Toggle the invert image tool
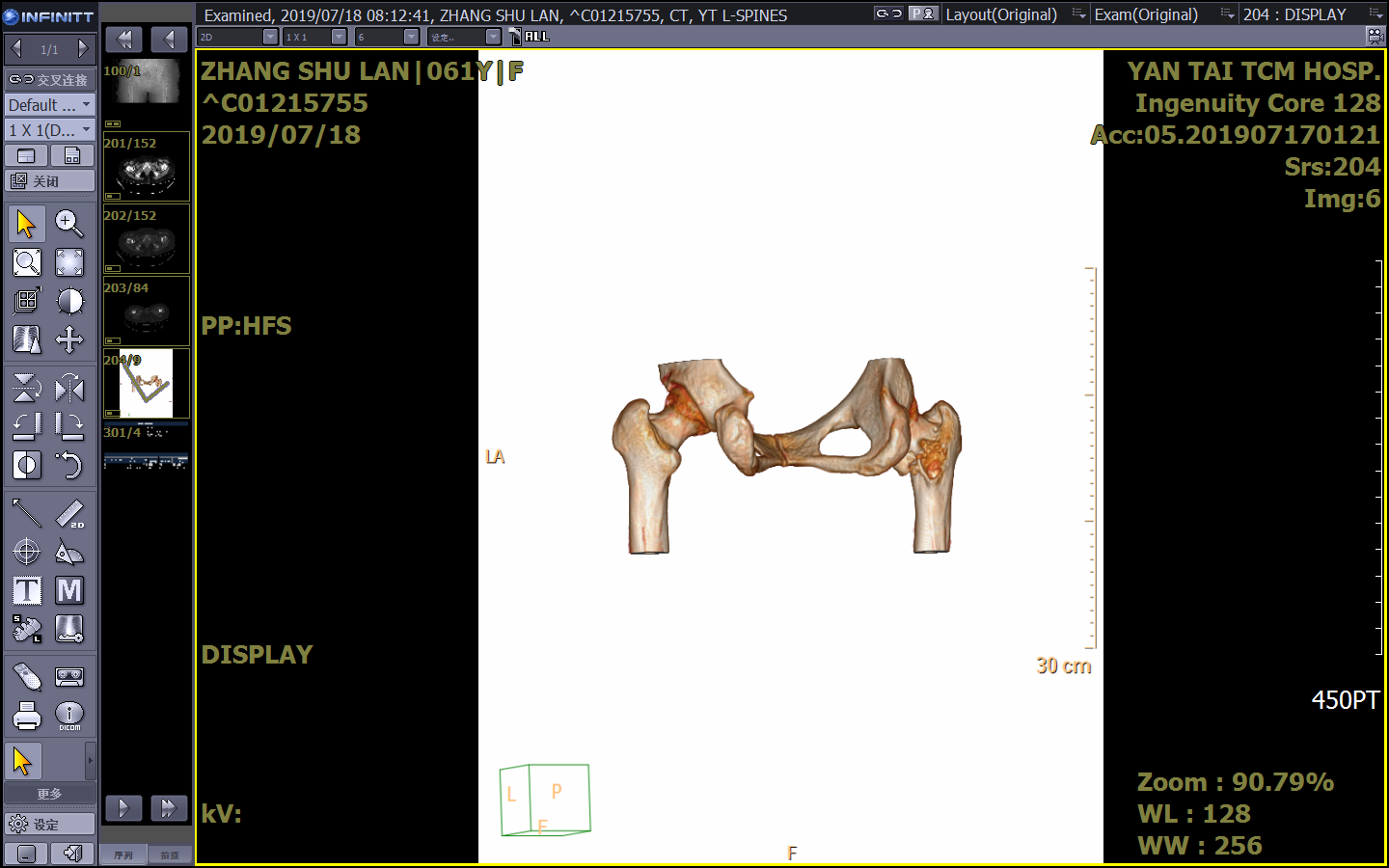Screen dimensions: 1389x868 point(27,465)
